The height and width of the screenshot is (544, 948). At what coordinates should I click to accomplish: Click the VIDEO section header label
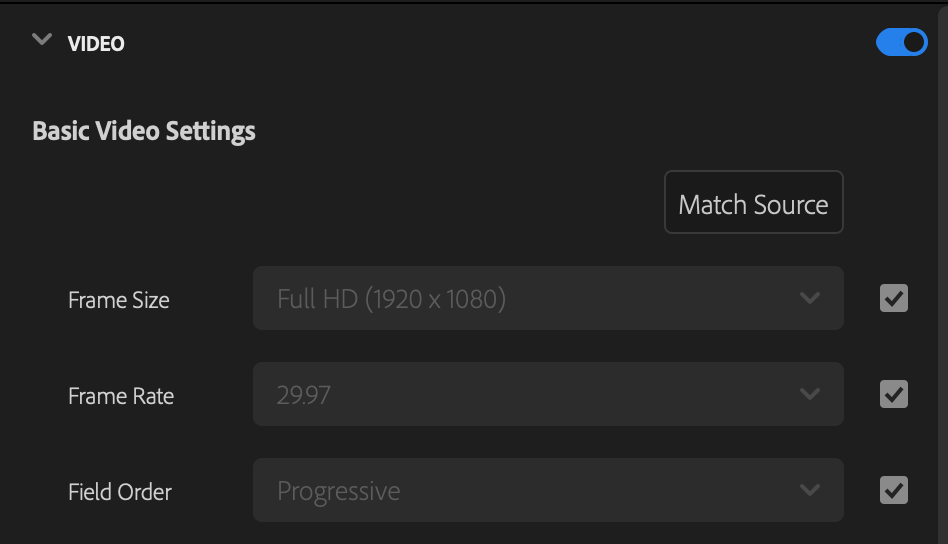tap(96, 44)
